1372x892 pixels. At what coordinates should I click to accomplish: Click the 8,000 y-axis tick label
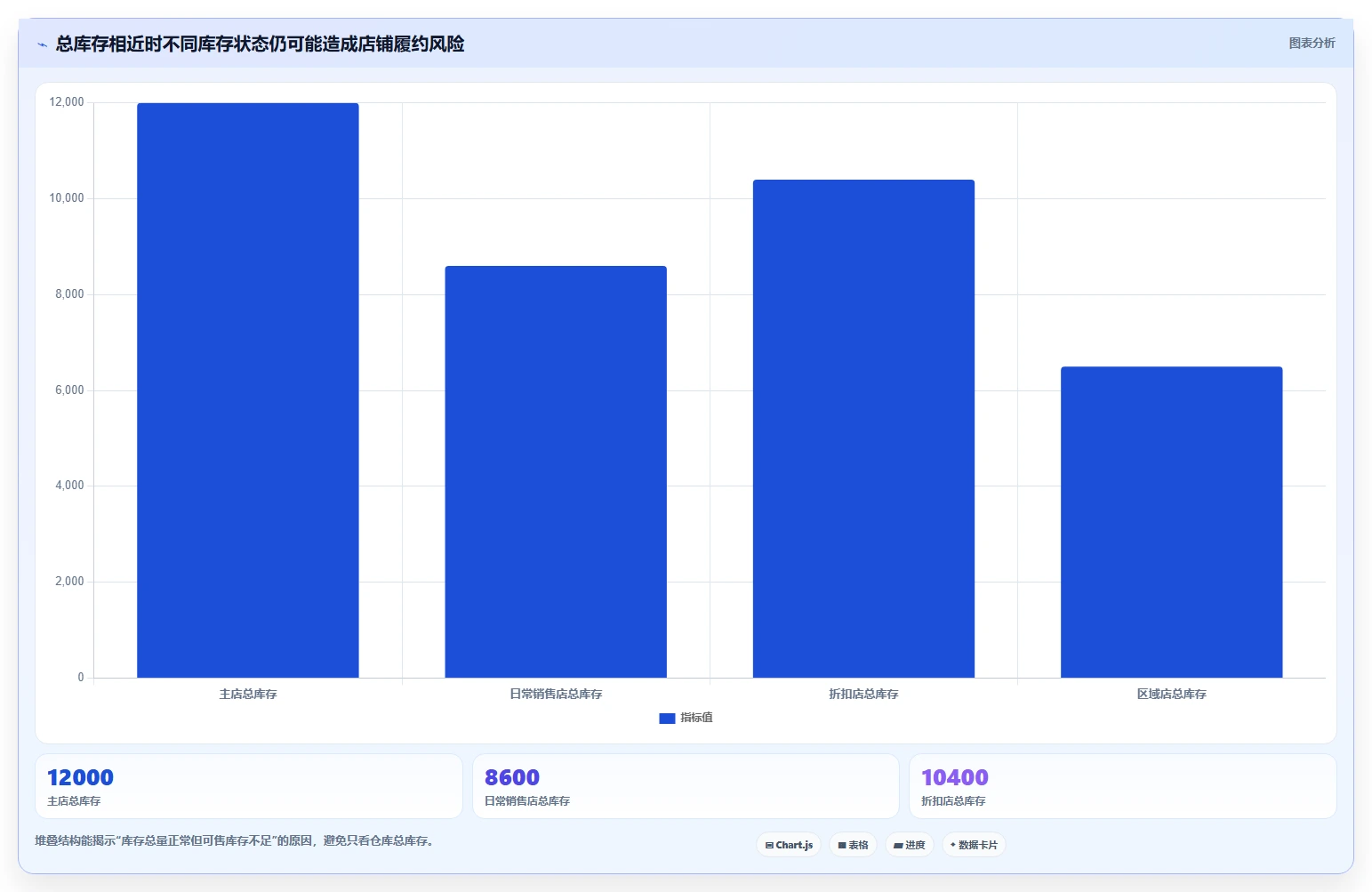pyautogui.click(x=69, y=294)
